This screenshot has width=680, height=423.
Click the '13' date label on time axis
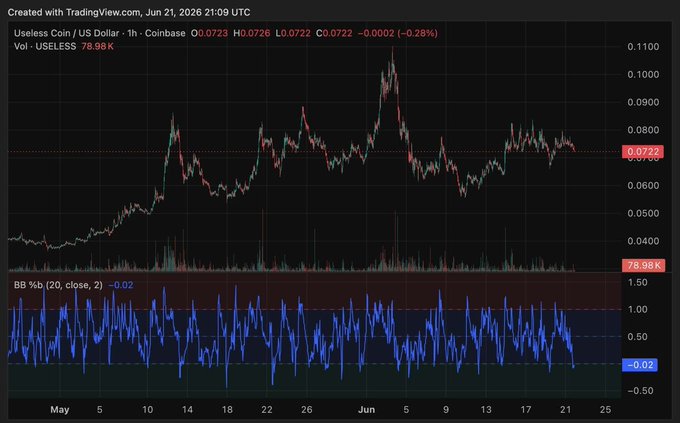pyautogui.click(x=486, y=410)
